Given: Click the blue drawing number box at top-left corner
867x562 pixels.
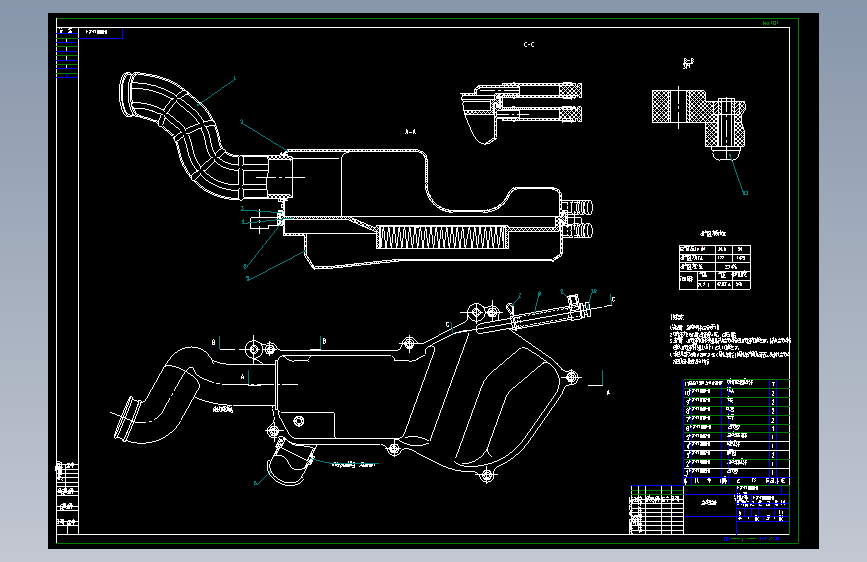Looking at the screenshot, I should (x=101, y=33).
